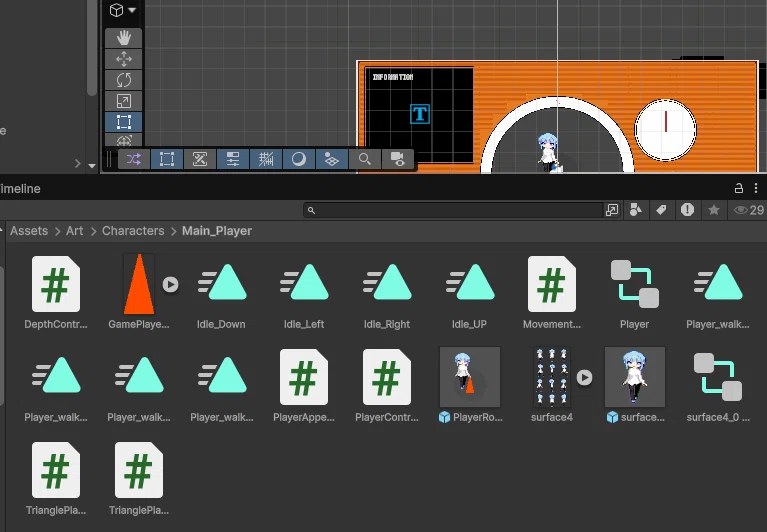Switch to the Timeline tab

[x=20, y=189]
